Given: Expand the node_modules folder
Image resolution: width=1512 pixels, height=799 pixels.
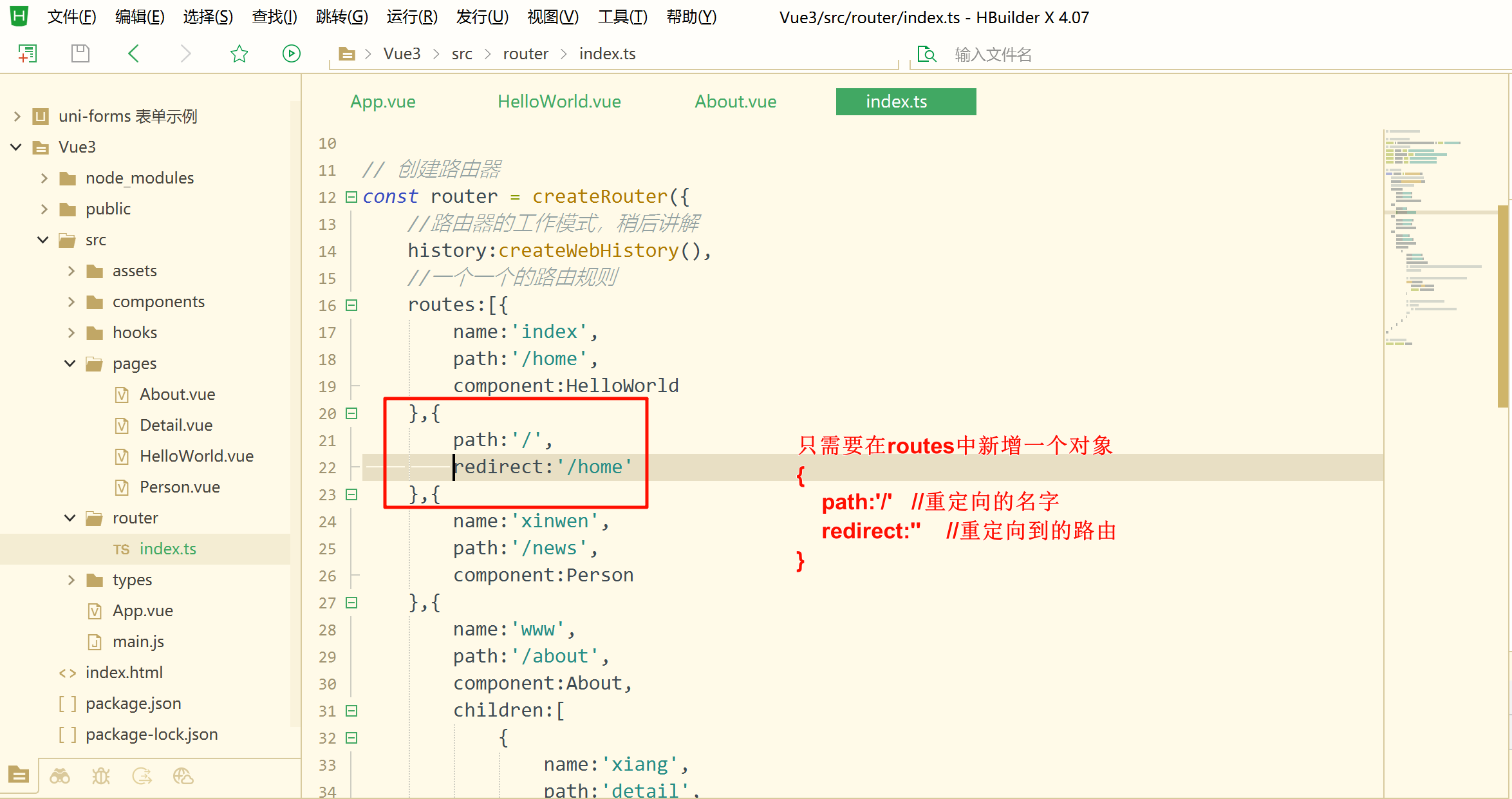Looking at the screenshot, I should click(44, 178).
